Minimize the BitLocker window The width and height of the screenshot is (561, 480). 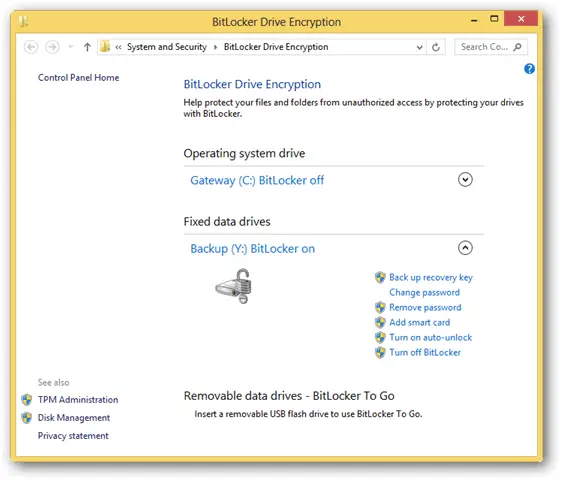pyautogui.click(x=474, y=20)
